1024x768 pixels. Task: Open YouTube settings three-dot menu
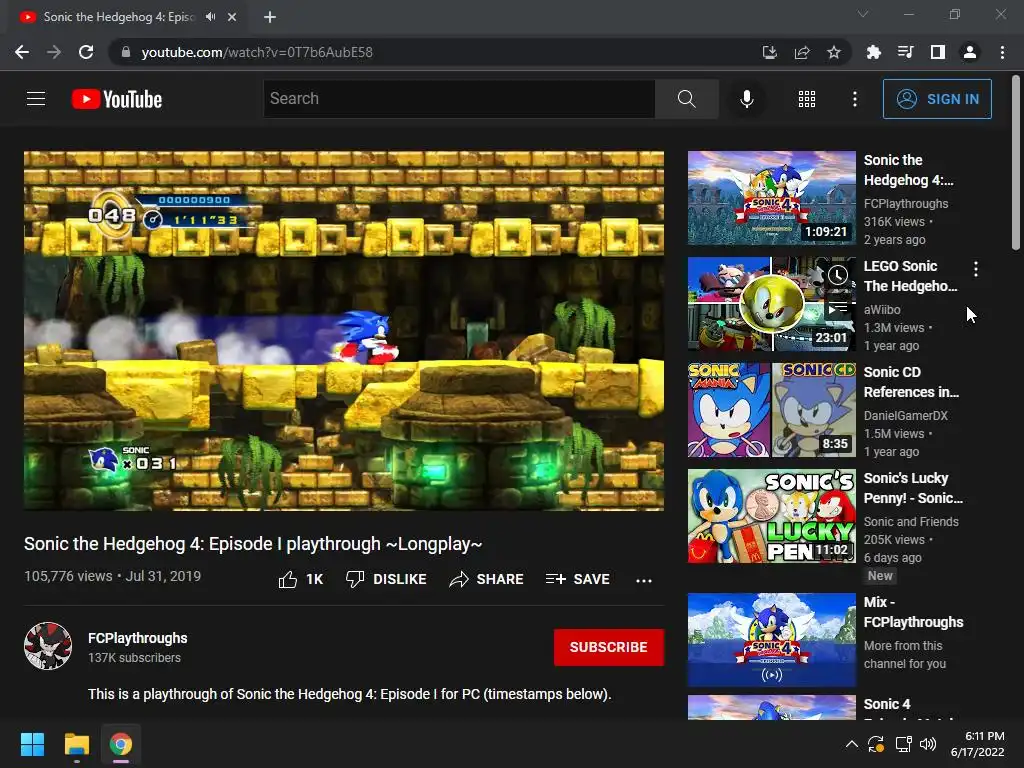pyautogui.click(x=855, y=99)
